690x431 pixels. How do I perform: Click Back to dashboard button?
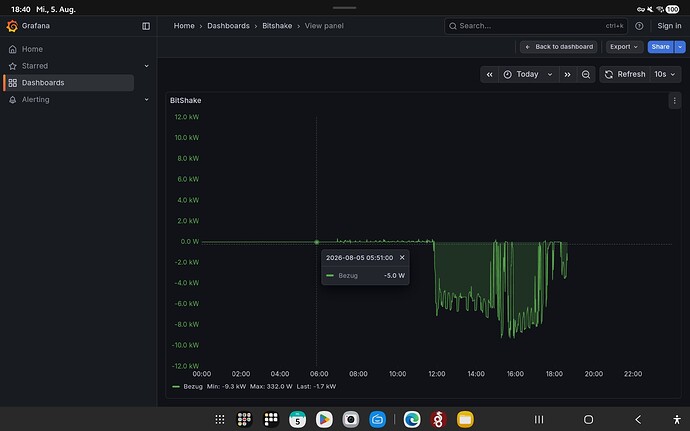pyautogui.click(x=558, y=47)
